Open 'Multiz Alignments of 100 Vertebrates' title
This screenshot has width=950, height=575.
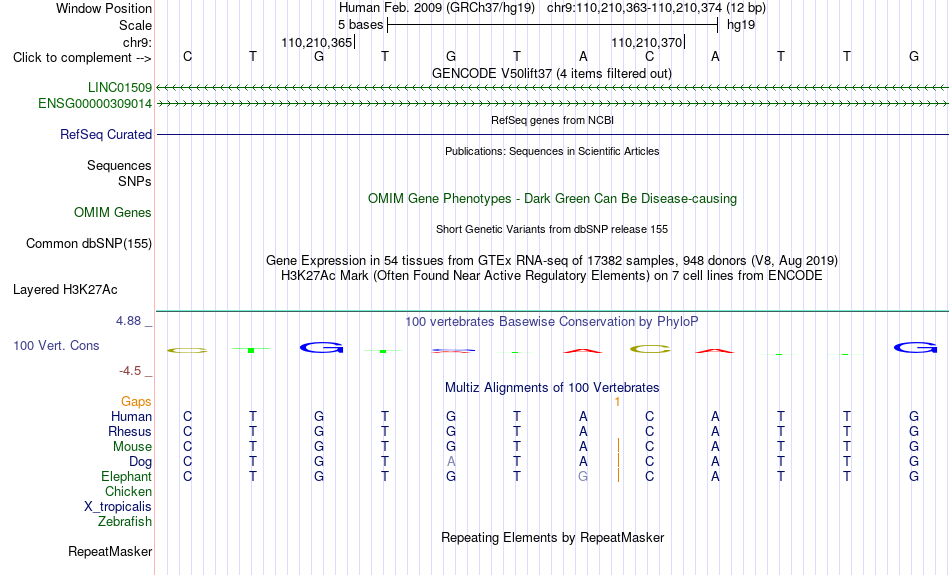click(x=552, y=387)
